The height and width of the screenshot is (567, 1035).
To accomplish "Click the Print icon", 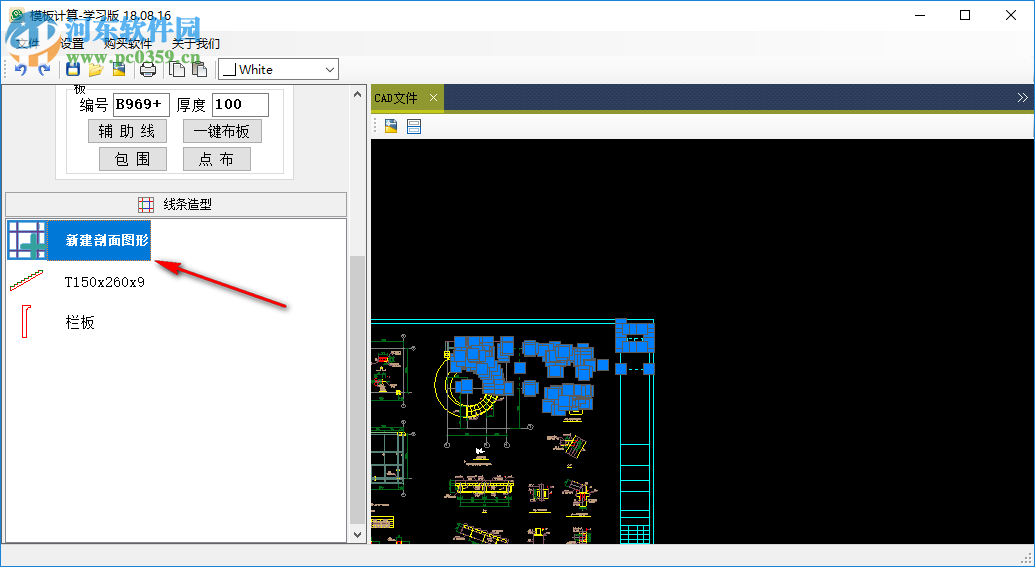I will [x=148, y=69].
